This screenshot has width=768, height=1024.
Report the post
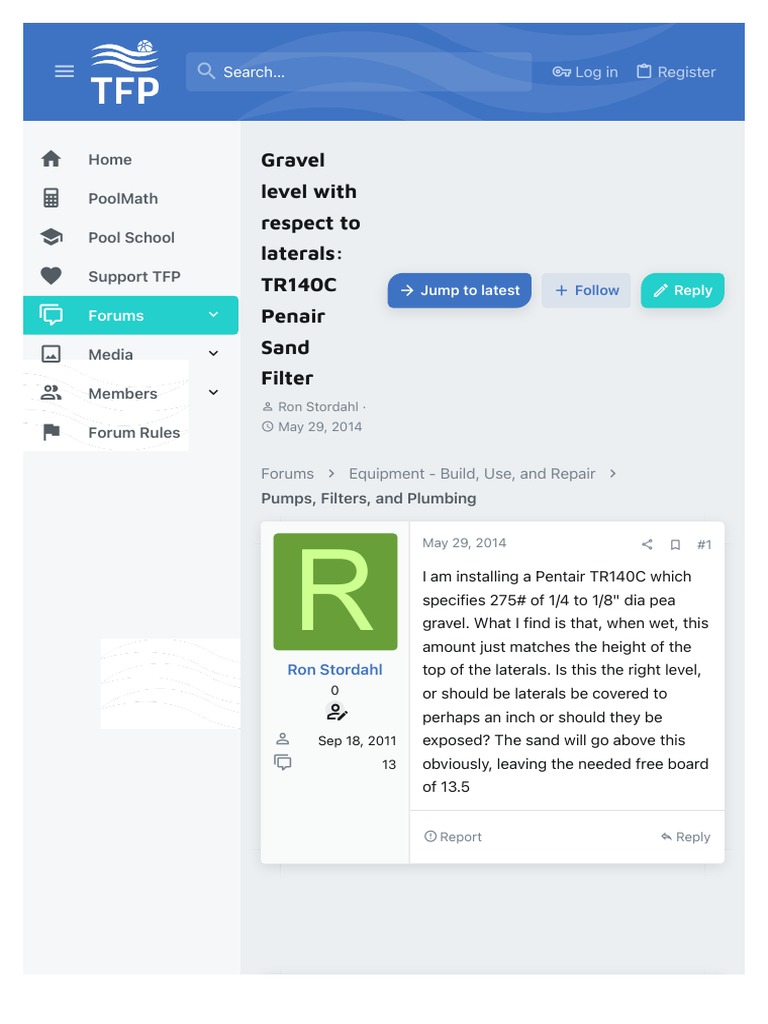453,837
